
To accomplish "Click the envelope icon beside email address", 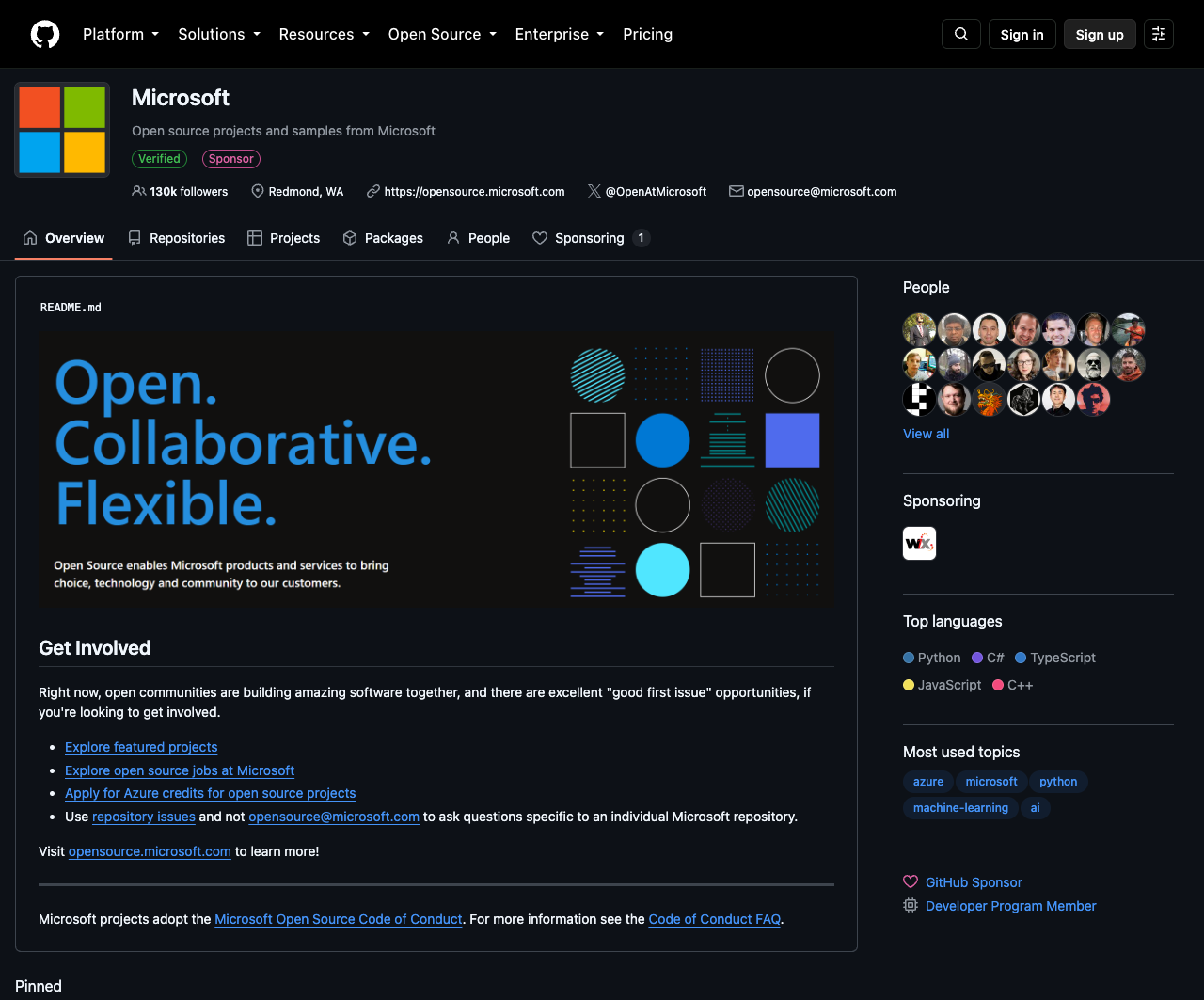I will [x=737, y=191].
